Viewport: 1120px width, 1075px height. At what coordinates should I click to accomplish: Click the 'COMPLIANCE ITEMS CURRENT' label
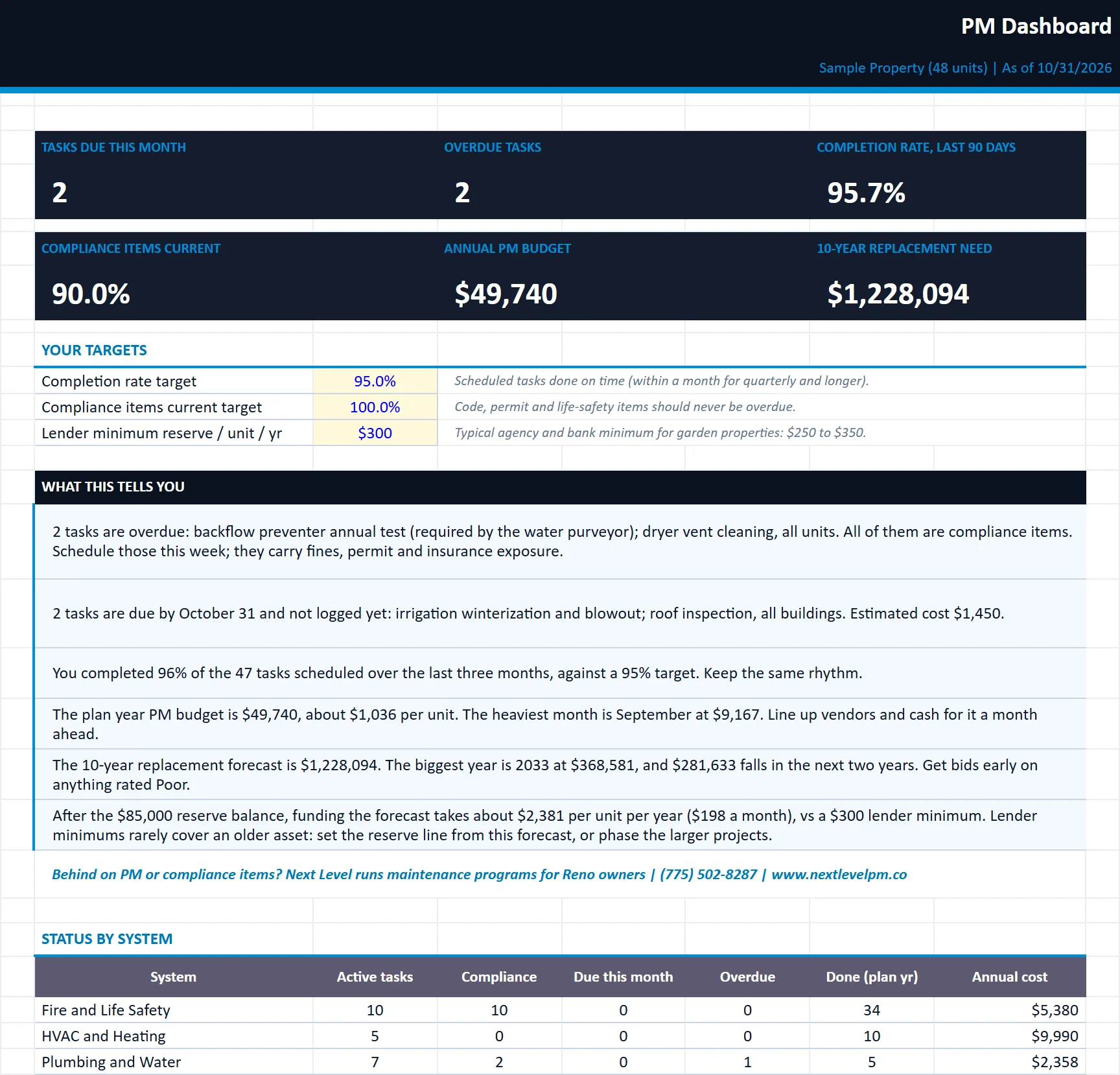(x=131, y=248)
